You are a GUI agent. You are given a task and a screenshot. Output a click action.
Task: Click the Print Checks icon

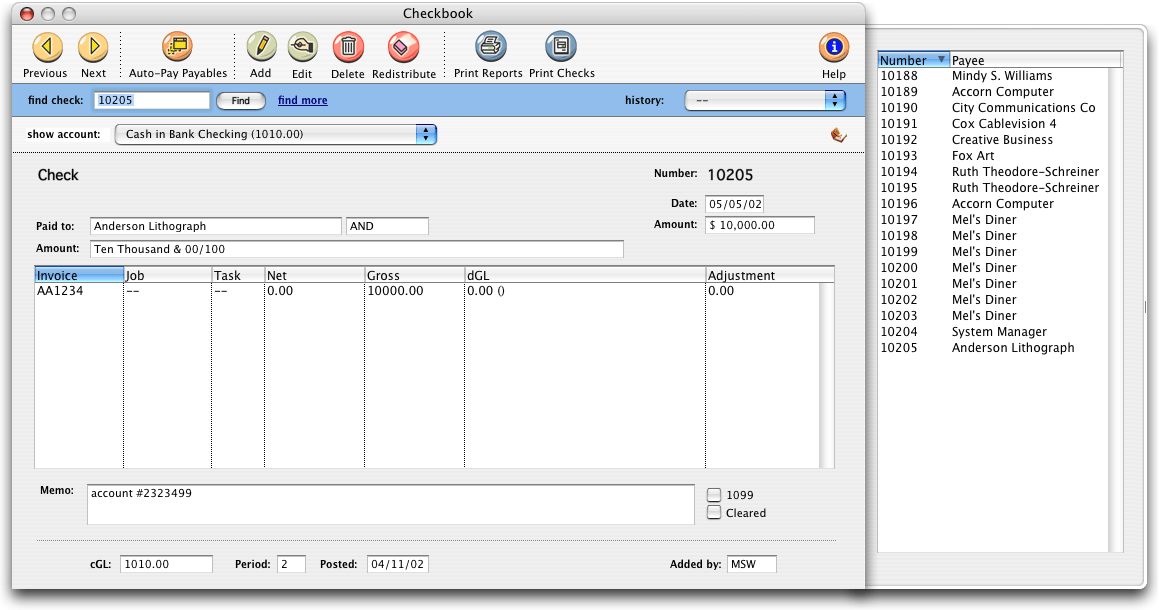(x=561, y=47)
